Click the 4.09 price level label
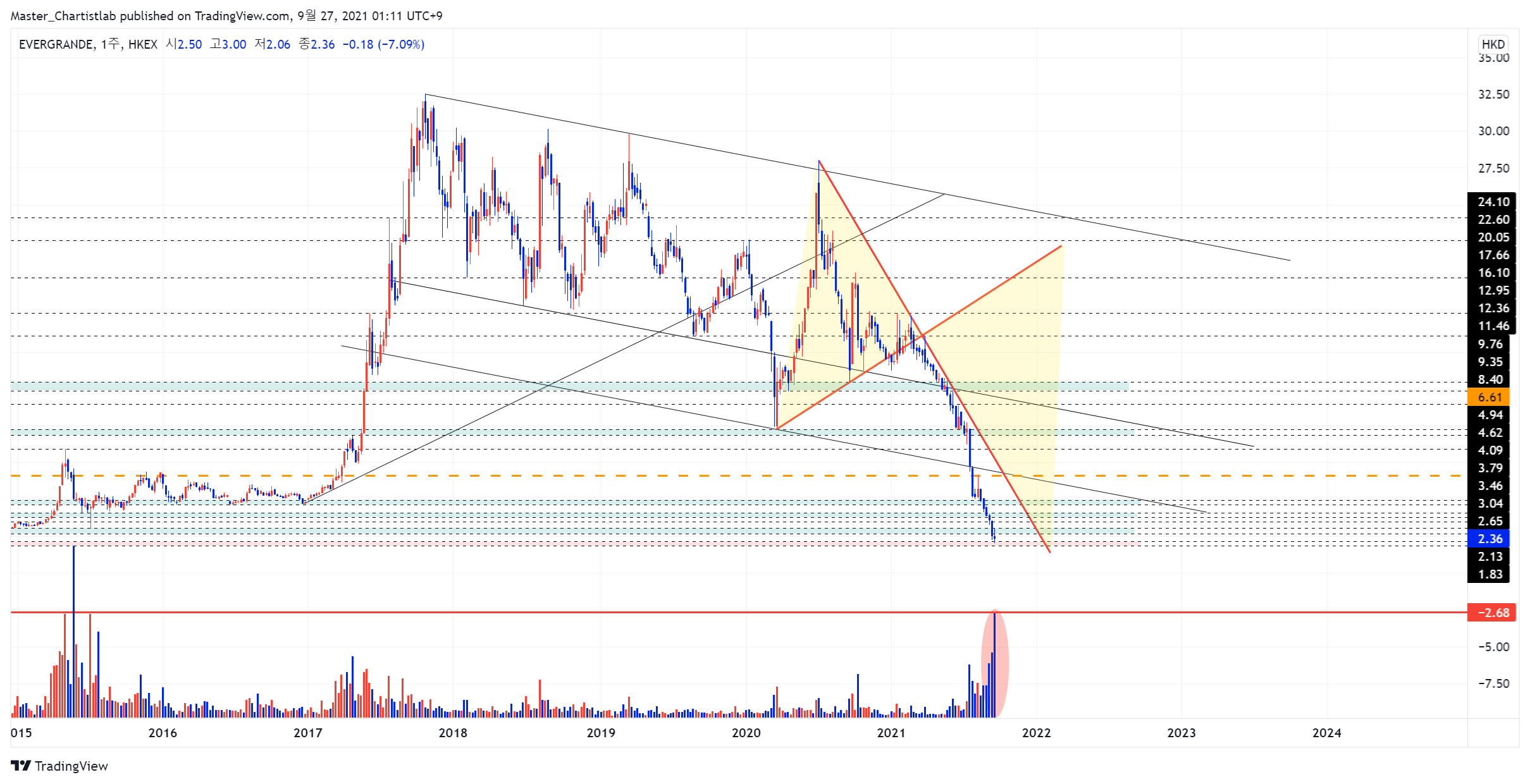 click(1488, 450)
